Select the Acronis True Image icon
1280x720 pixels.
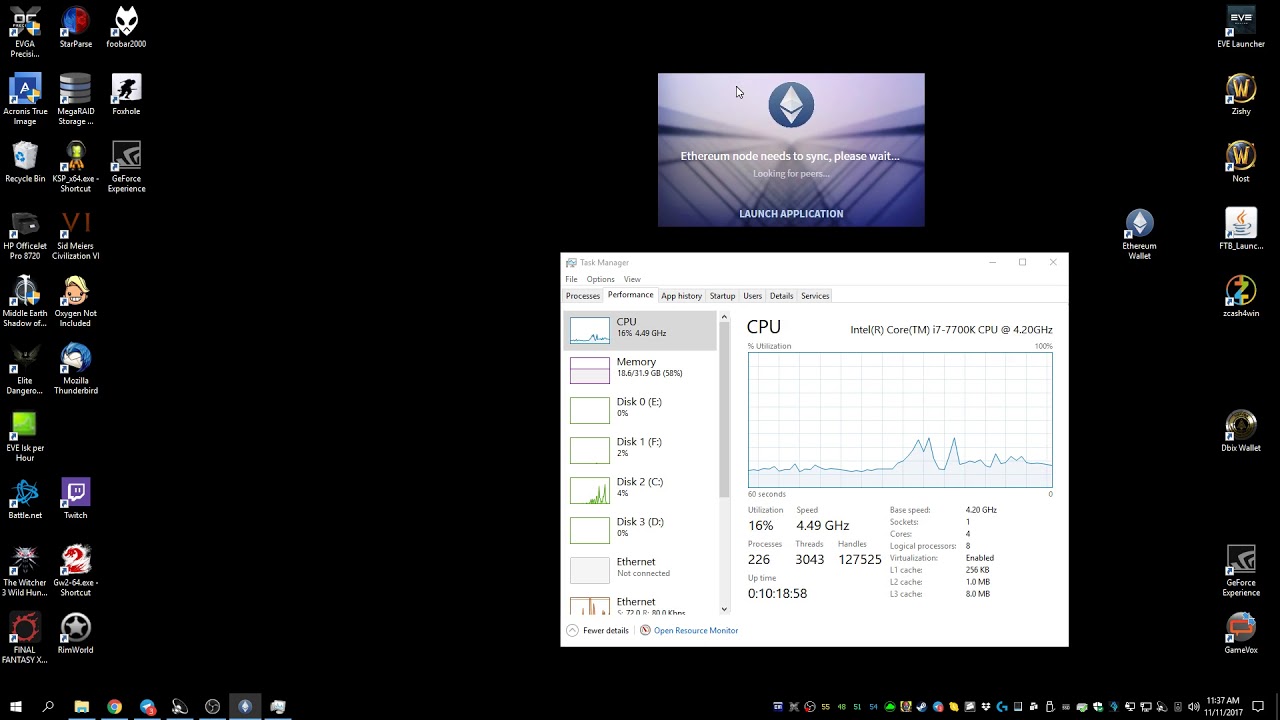click(25, 100)
